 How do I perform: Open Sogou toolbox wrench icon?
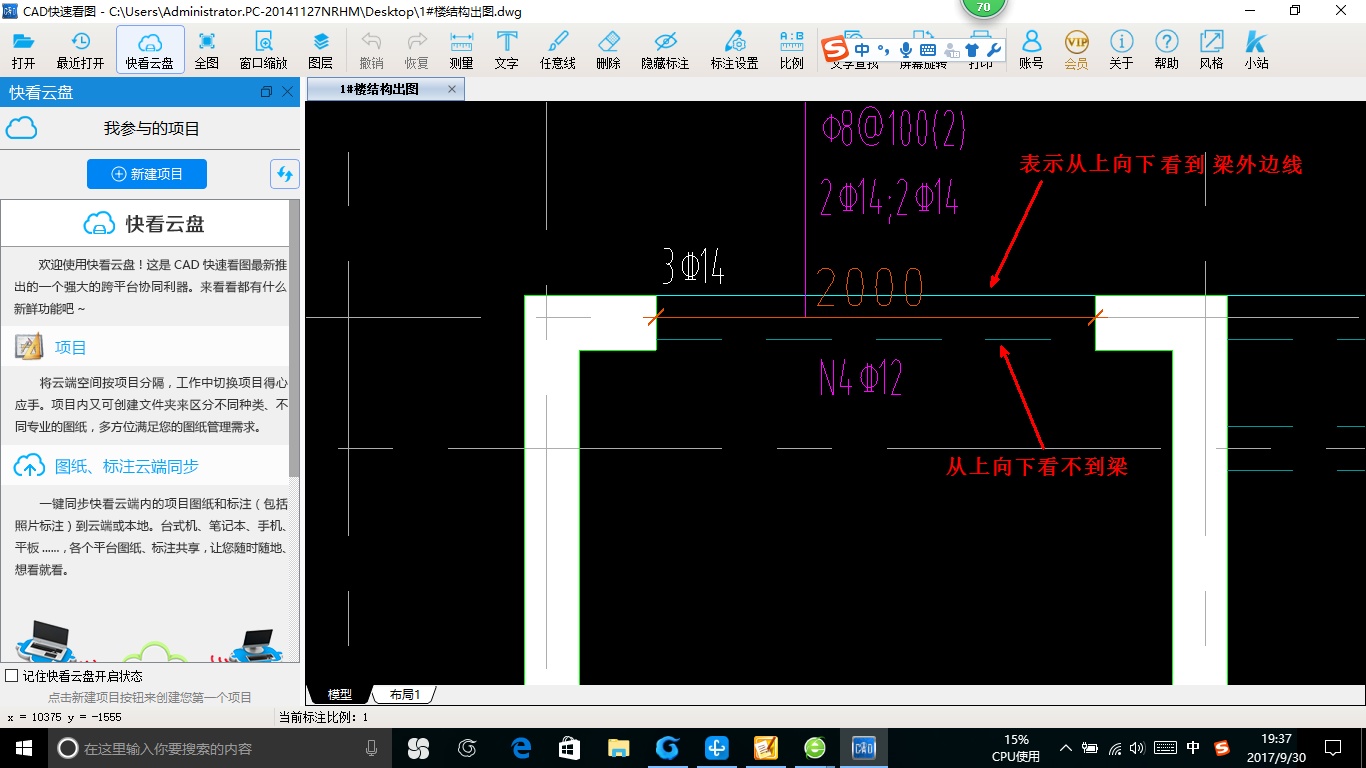(993, 49)
